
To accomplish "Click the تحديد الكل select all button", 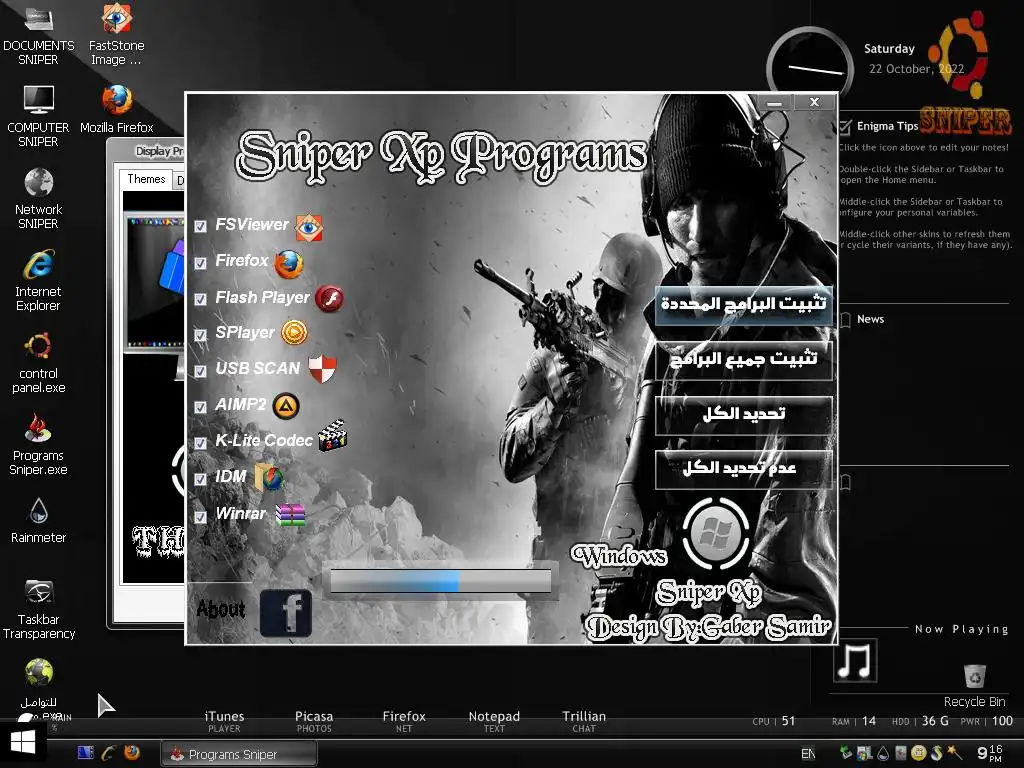I will pyautogui.click(x=744, y=414).
